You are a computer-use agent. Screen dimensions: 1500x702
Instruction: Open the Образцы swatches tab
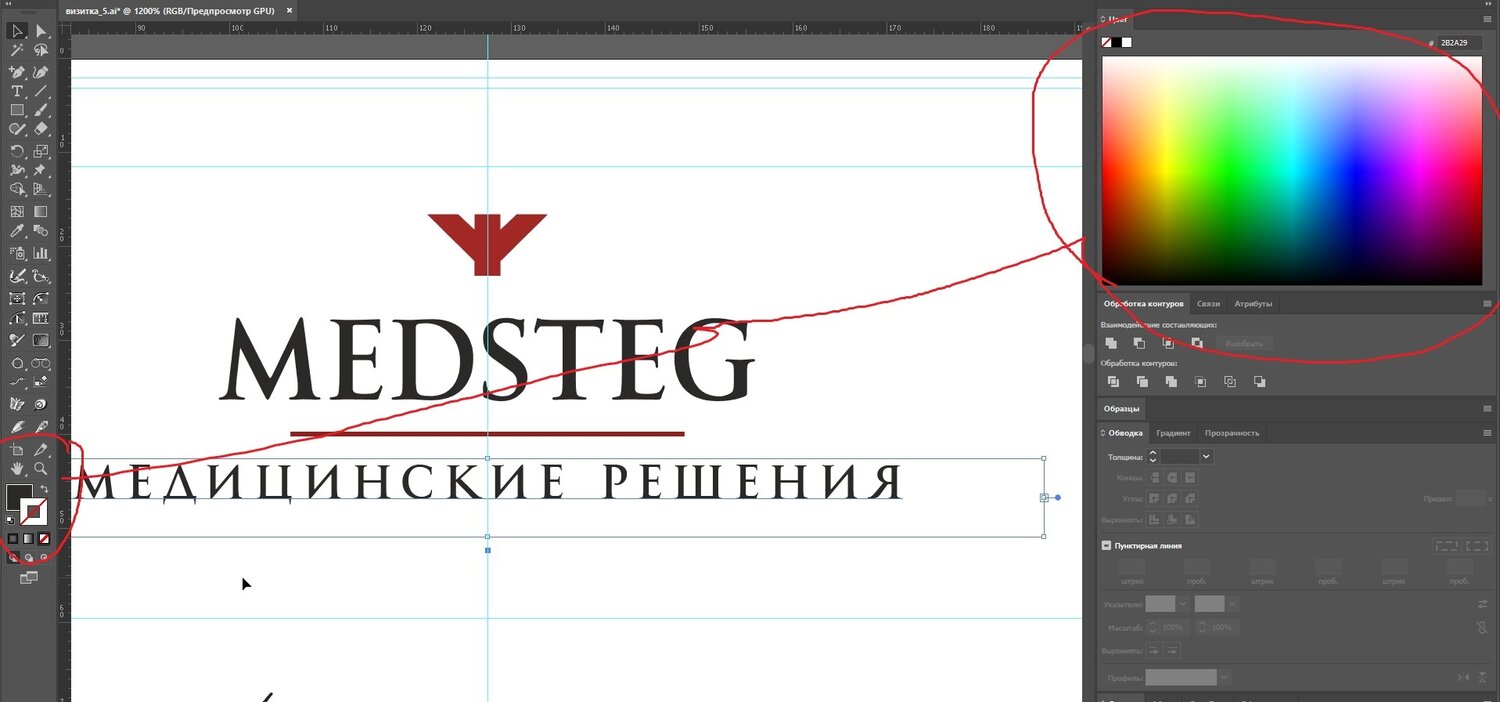[1121, 409]
